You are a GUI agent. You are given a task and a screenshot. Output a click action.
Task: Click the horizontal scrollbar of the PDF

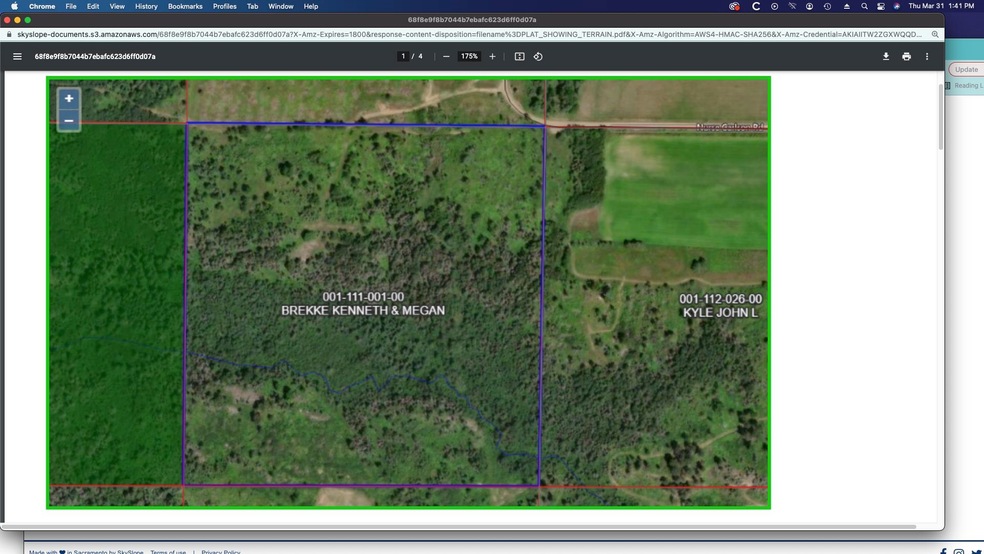(x=459, y=526)
